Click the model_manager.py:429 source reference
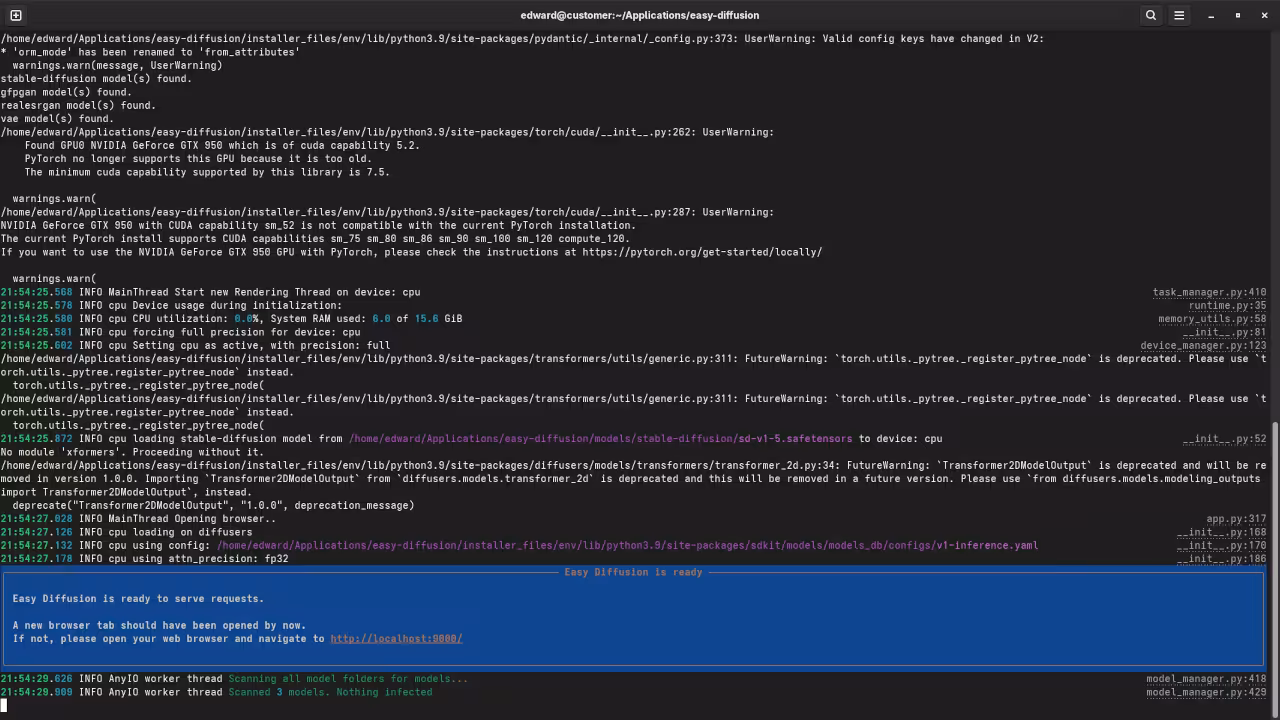 pos(1206,692)
